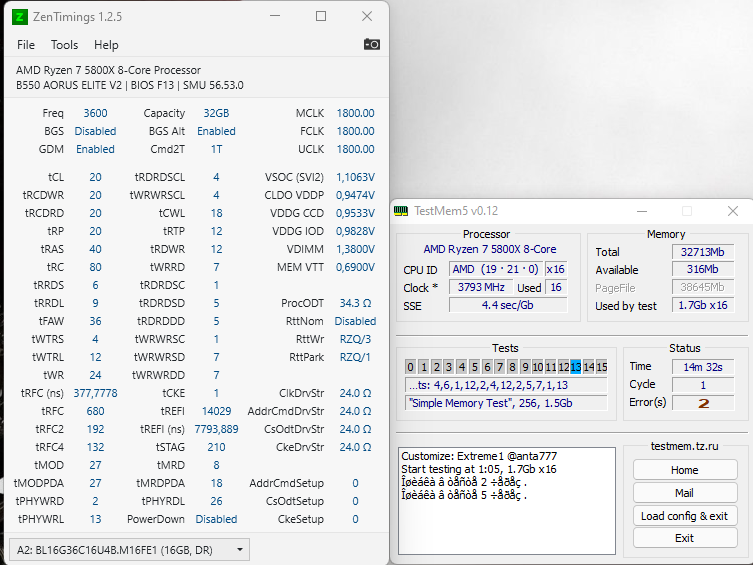This screenshot has width=753, height=565.
Task: Open the File menu in ZenTimings
Action: click(26, 45)
